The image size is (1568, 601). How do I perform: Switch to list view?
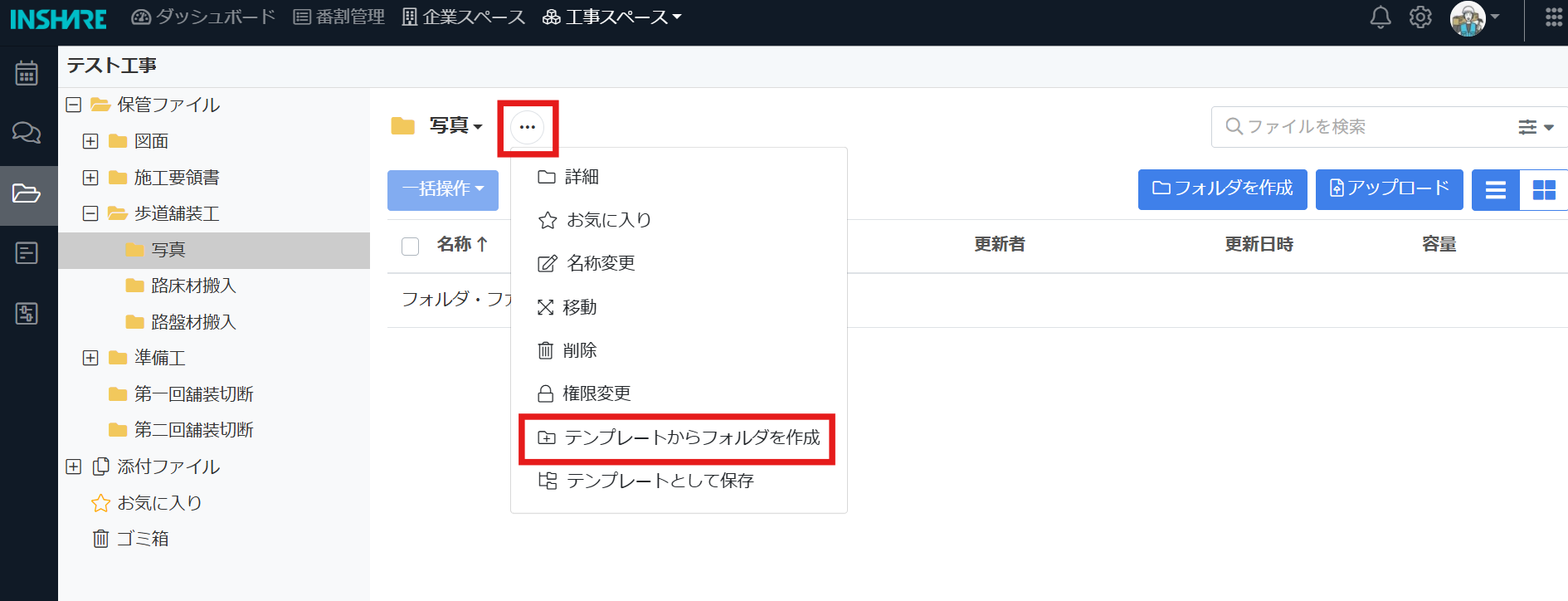(1496, 190)
